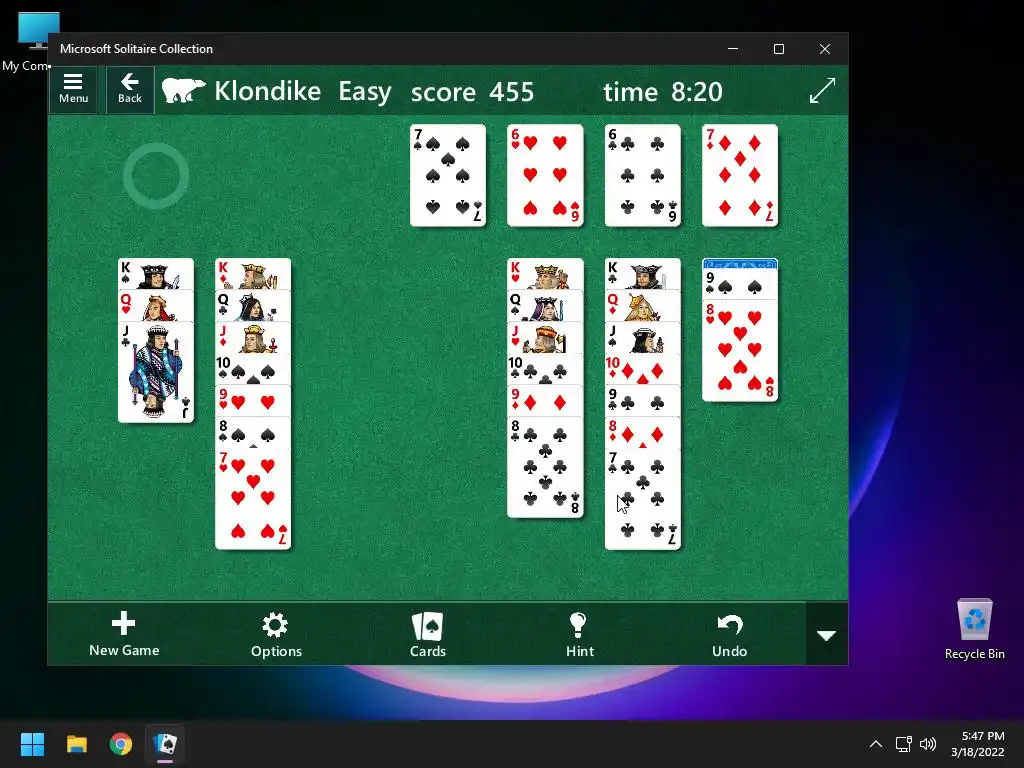Image resolution: width=1024 pixels, height=768 pixels.
Task: Request a Hint with lightbulb
Action: (579, 634)
